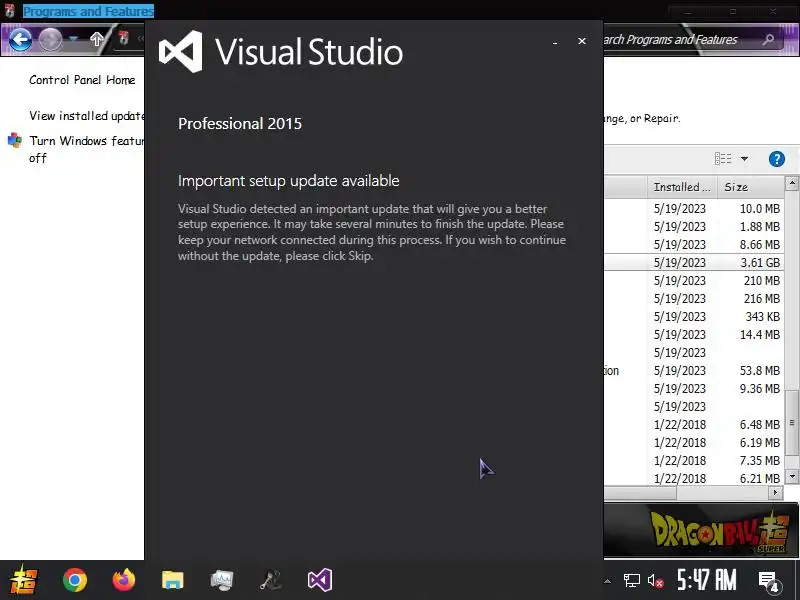This screenshot has width=800, height=600.
Task: Click the vertical scrollbar down arrow
Action: 792,477
